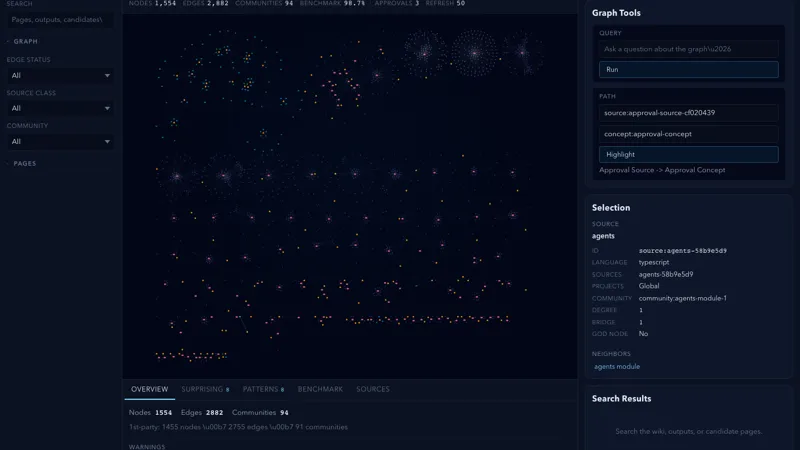Image resolution: width=800 pixels, height=450 pixels.
Task: Click the selected node name agents
Action: 603,236
